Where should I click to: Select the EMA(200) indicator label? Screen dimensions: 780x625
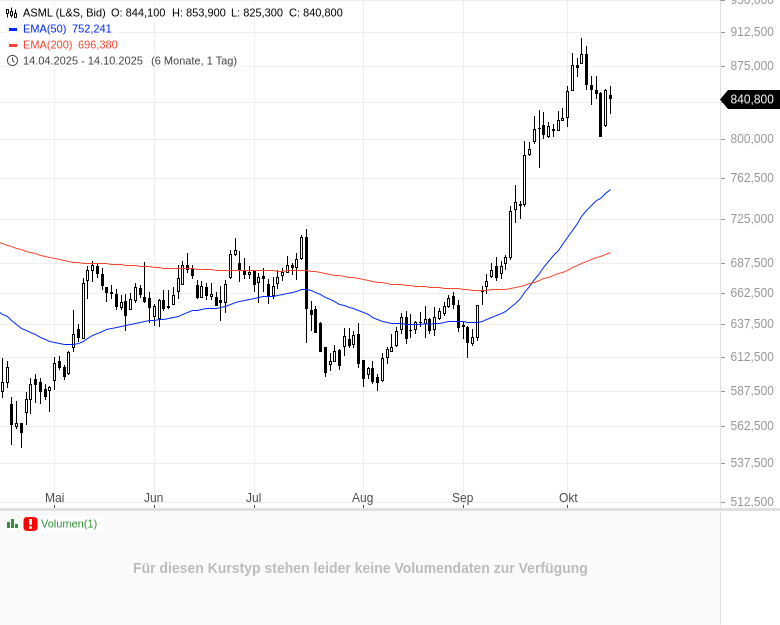(47, 45)
